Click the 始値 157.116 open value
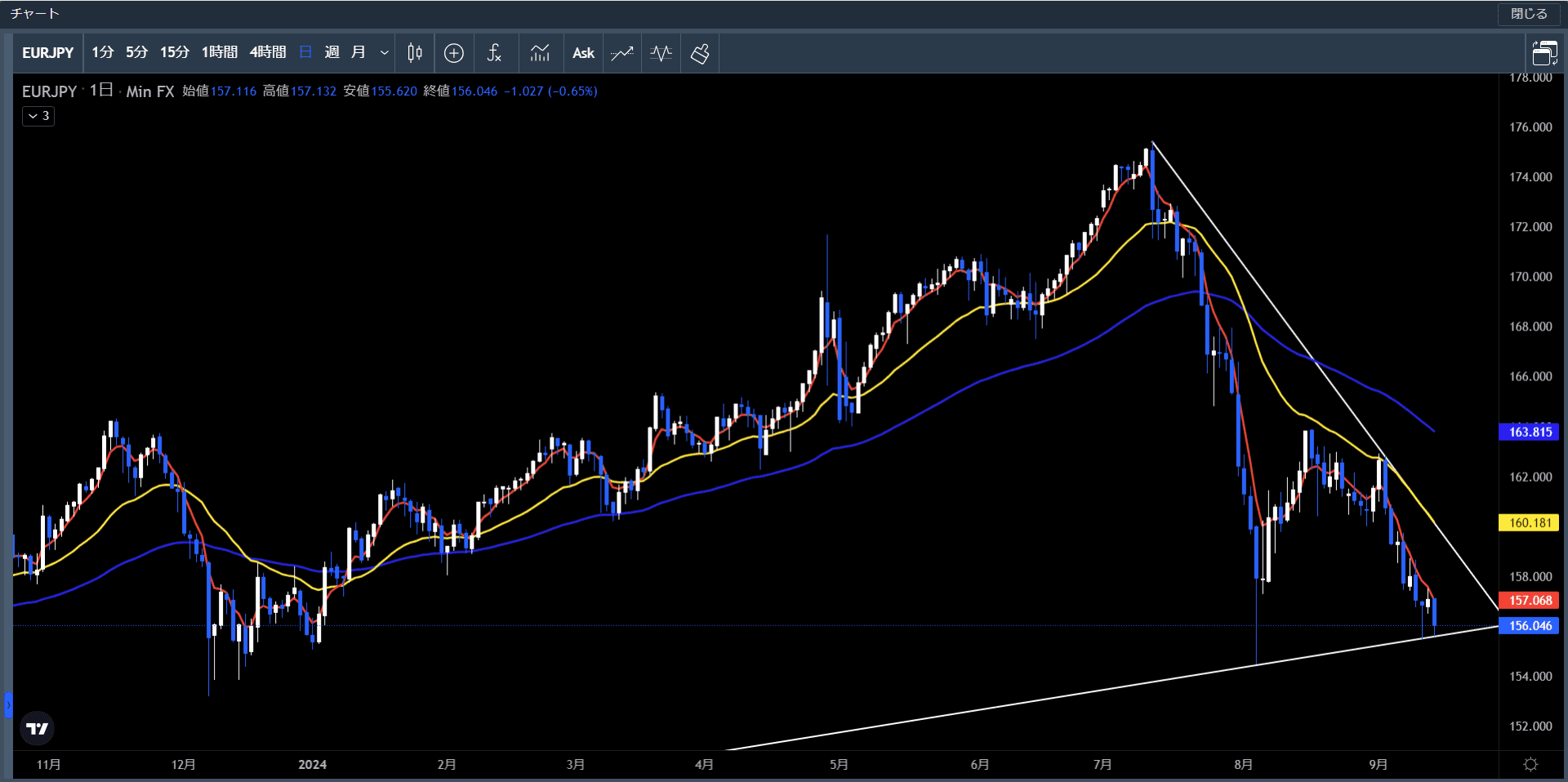 [x=219, y=91]
